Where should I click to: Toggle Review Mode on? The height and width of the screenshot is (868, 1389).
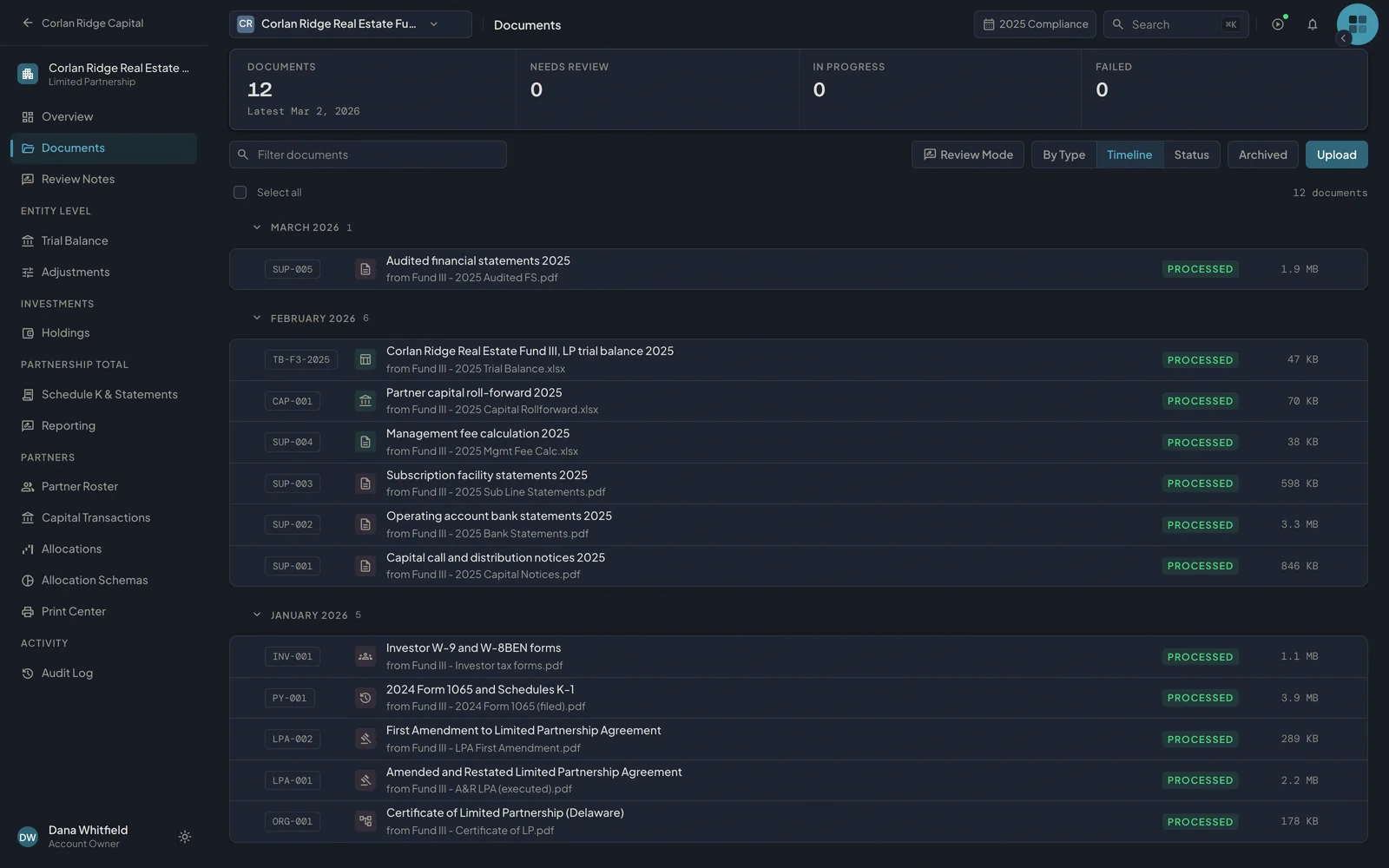click(x=968, y=155)
